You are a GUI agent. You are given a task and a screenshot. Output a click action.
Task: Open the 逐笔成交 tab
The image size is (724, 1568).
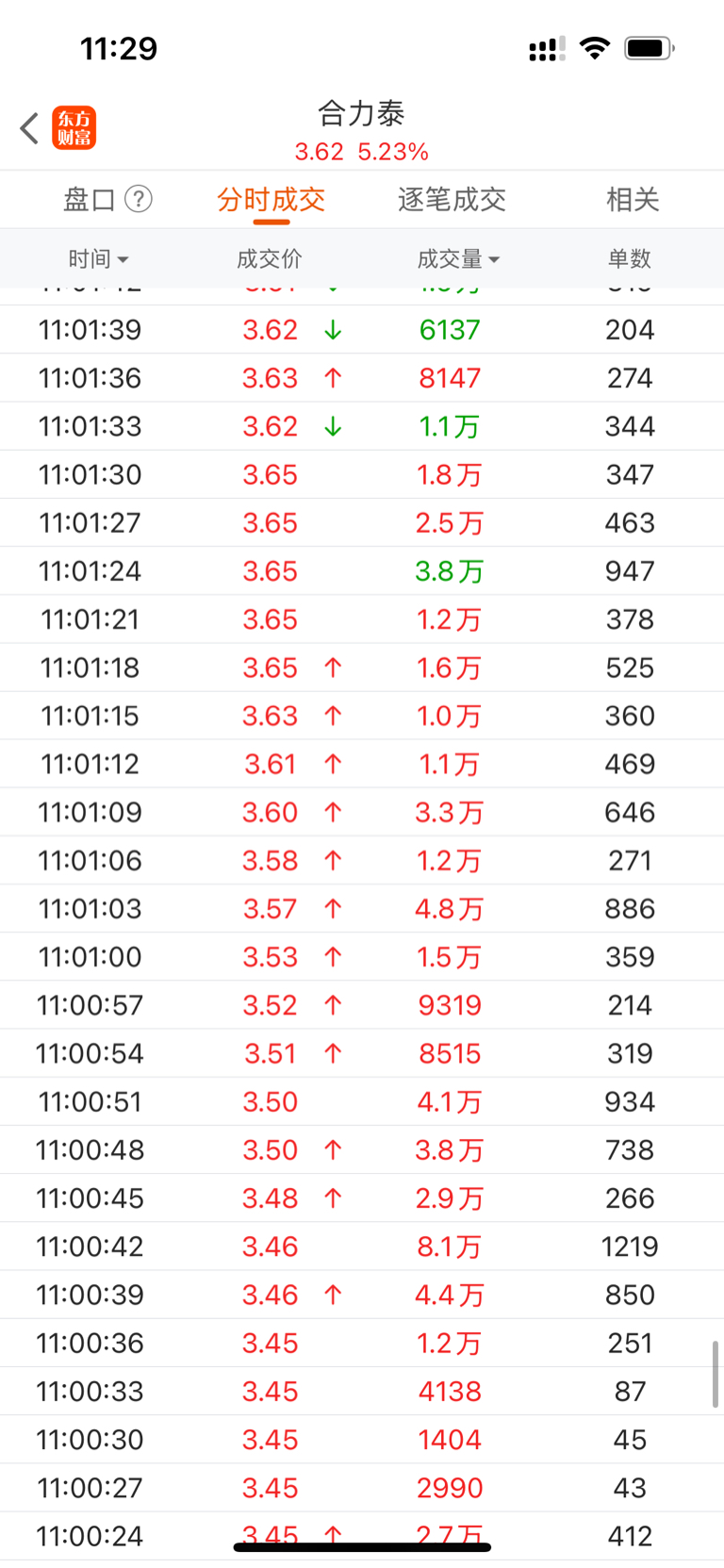(452, 199)
